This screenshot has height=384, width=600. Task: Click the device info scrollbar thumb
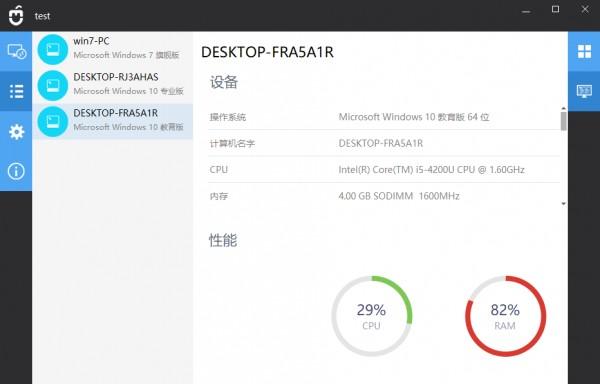click(x=564, y=121)
